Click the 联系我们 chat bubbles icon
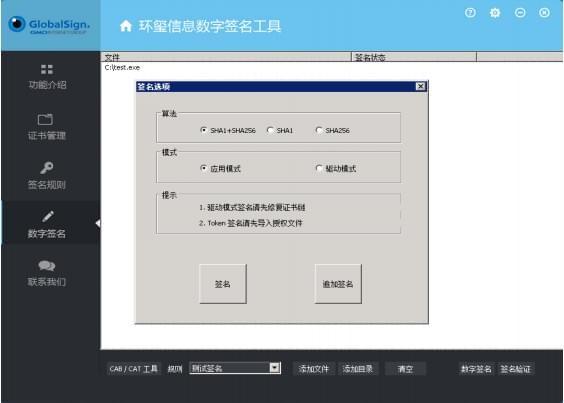The height and width of the screenshot is (403, 564). pyautogui.click(x=47, y=266)
